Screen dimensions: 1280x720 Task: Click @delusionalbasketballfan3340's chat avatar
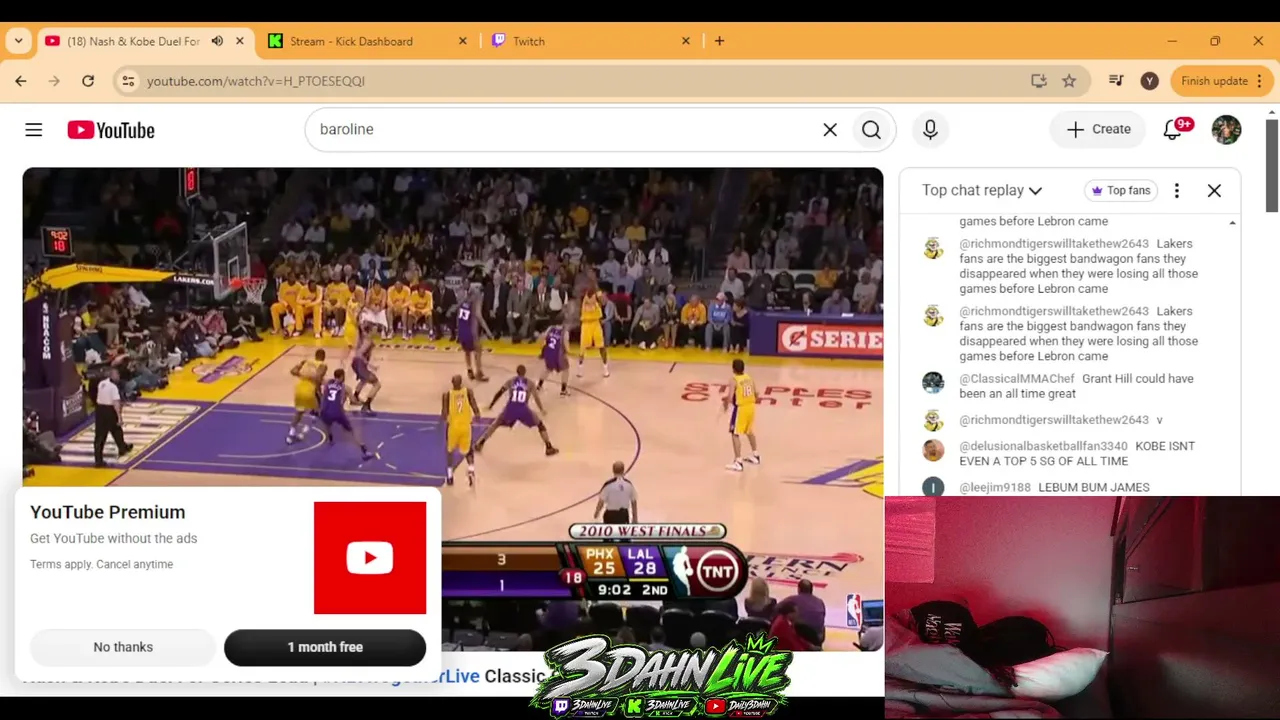[933, 450]
